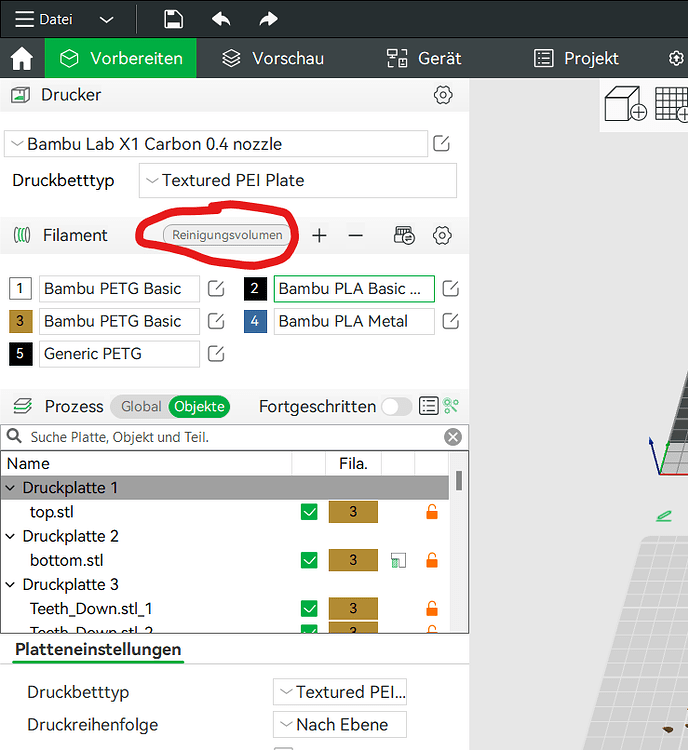This screenshot has height=750, width=688.
Task: Open the Filament settings gear
Action: [x=442, y=235]
